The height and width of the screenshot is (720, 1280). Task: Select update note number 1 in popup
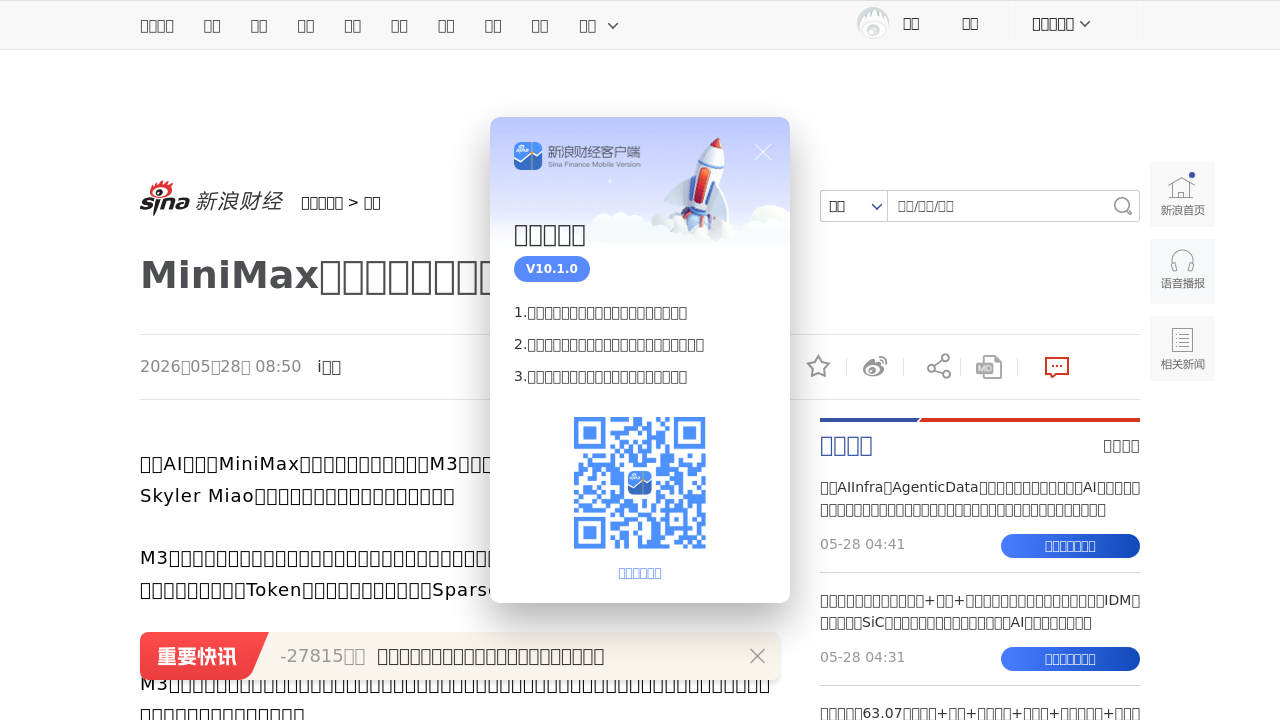click(x=601, y=312)
